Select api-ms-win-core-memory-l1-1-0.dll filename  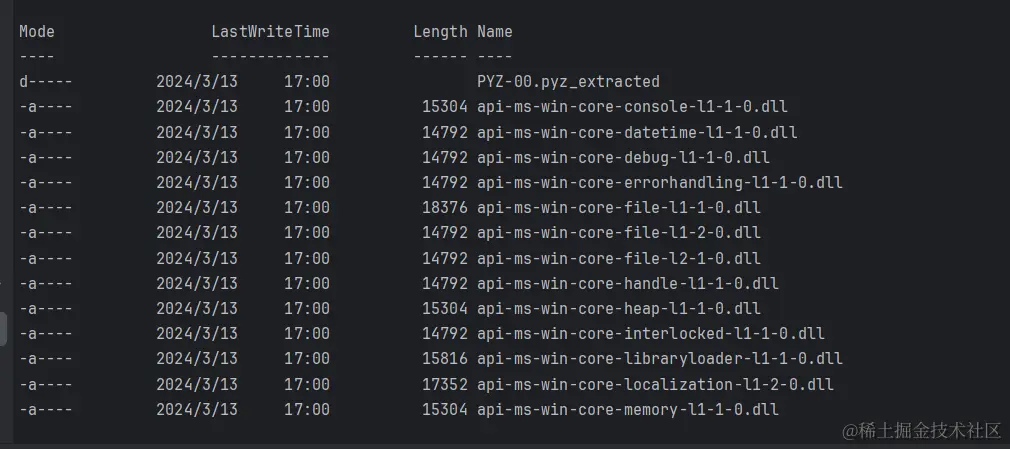(627, 410)
